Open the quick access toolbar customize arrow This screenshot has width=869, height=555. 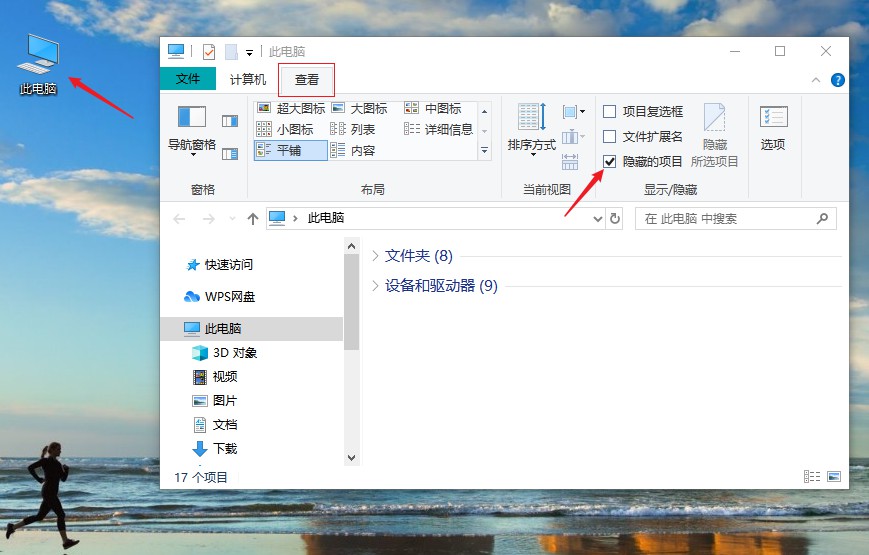[249, 53]
